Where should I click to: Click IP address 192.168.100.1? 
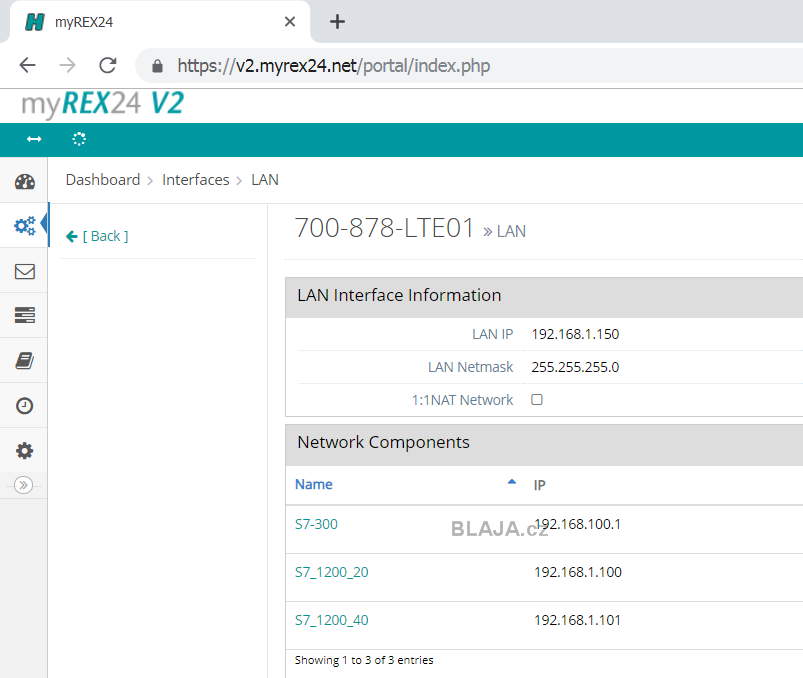click(578, 524)
